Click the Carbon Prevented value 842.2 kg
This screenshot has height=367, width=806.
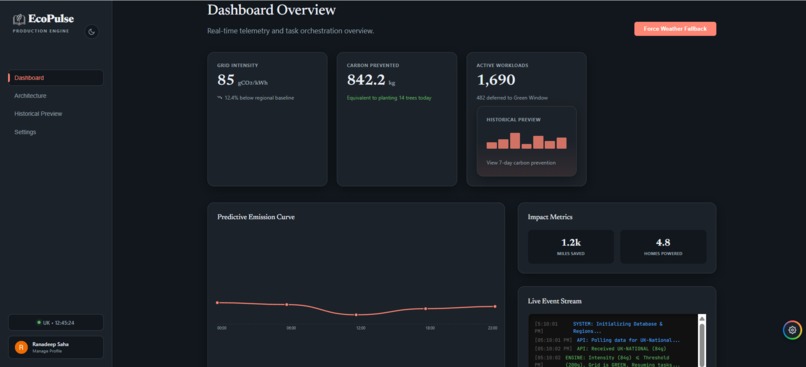371,80
